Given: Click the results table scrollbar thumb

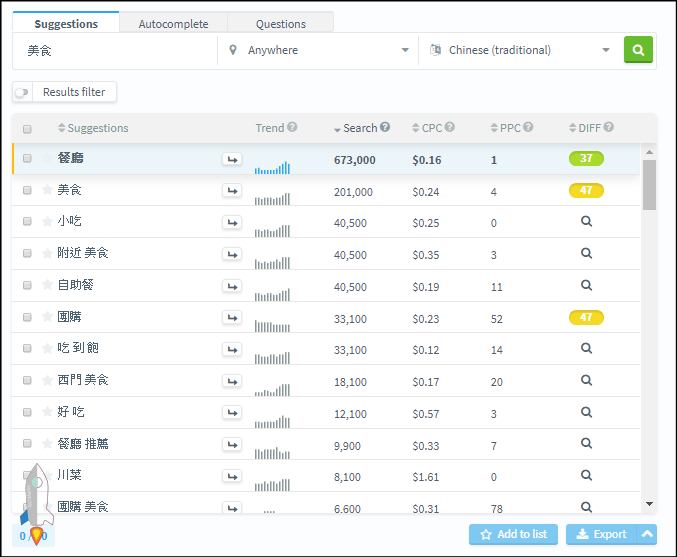Looking at the screenshot, I should pyautogui.click(x=649, y=185).
